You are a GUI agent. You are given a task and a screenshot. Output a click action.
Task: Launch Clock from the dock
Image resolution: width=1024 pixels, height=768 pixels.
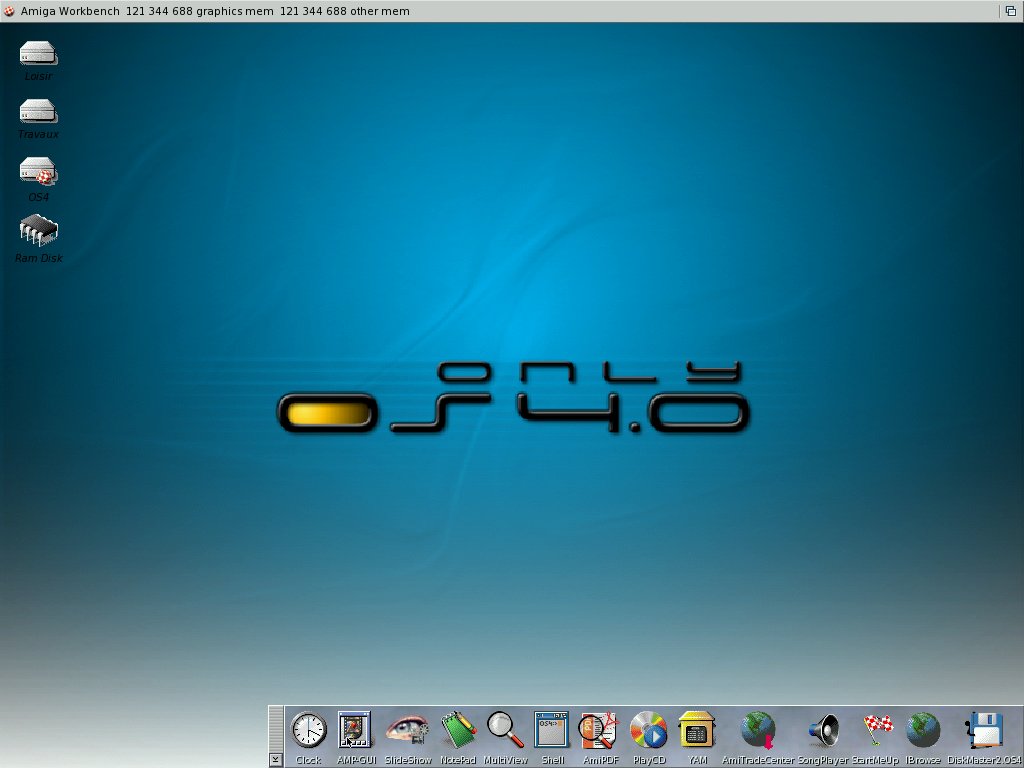[x=308, y=730]
